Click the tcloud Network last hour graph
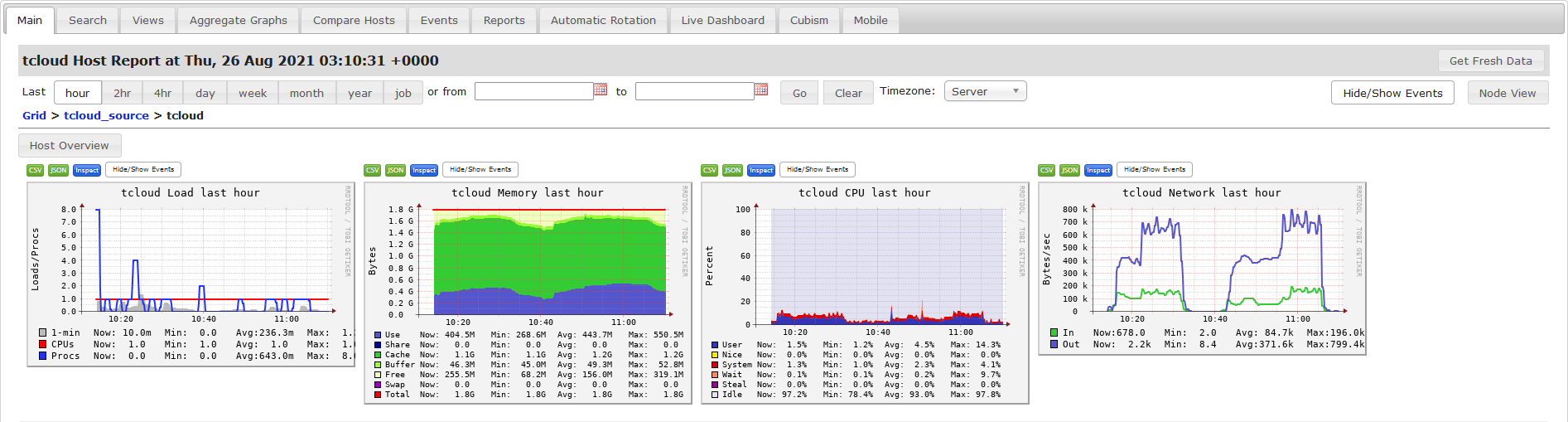 tap(1202, 268)
